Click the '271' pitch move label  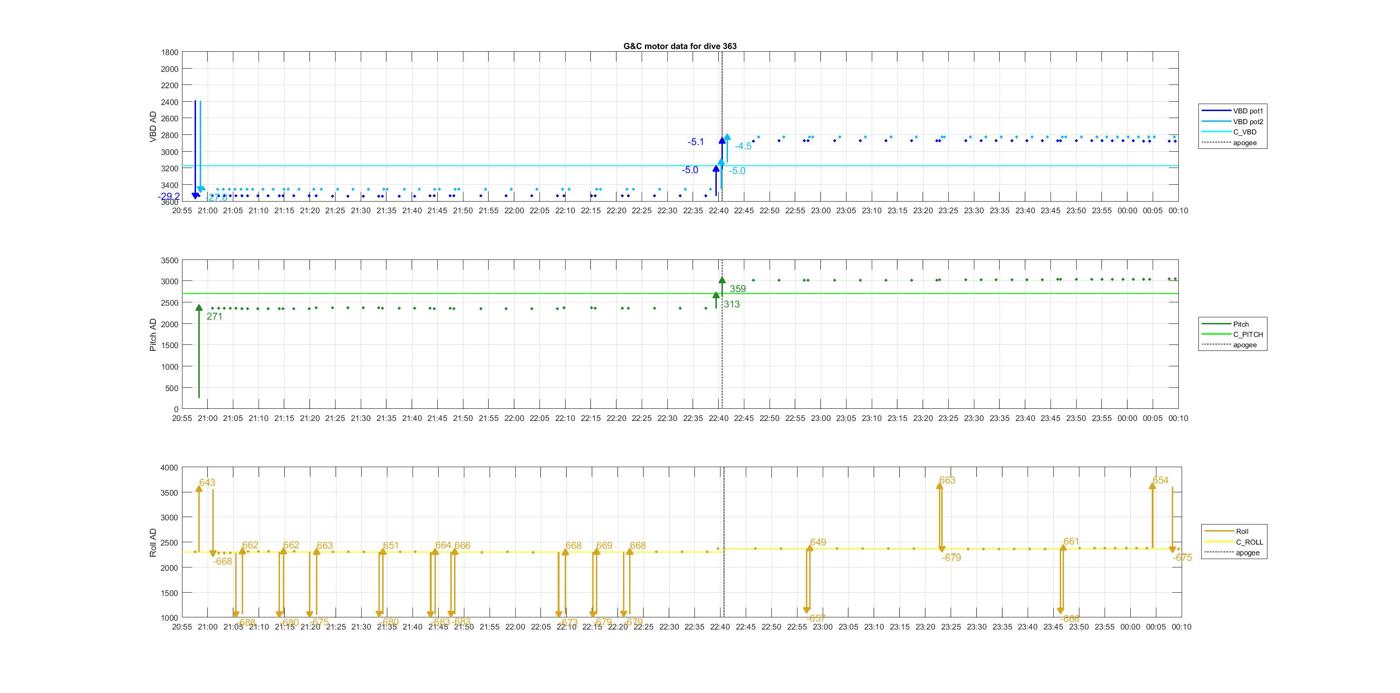coord(214,316)
